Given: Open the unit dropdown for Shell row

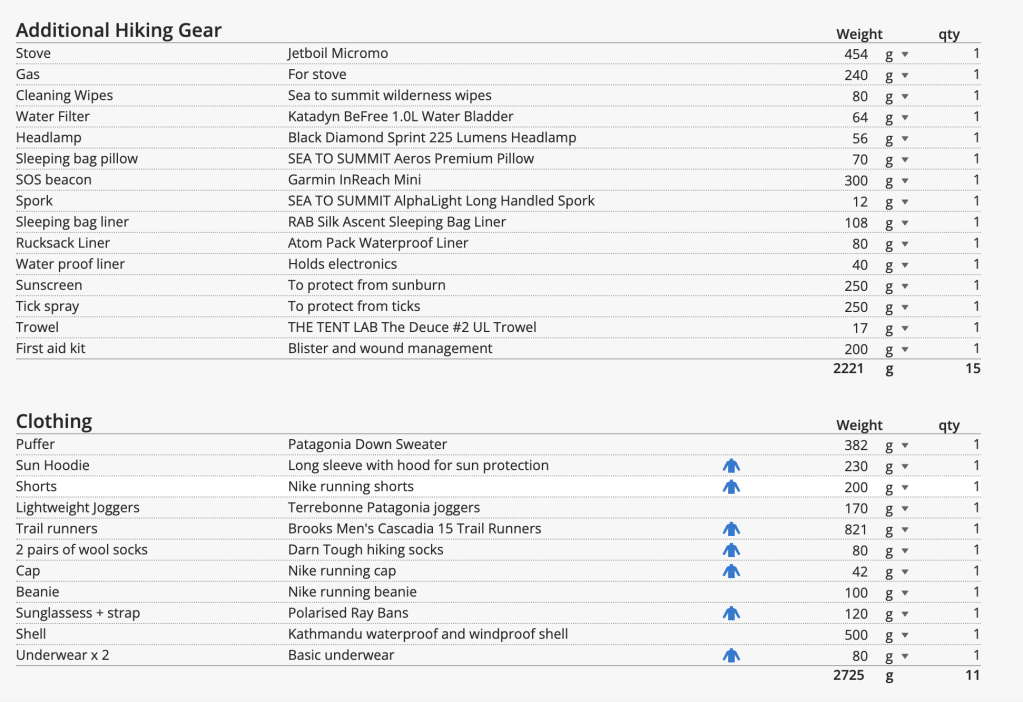Looking at the screenshot, I should pyautogui.click(x=896, y=635).
